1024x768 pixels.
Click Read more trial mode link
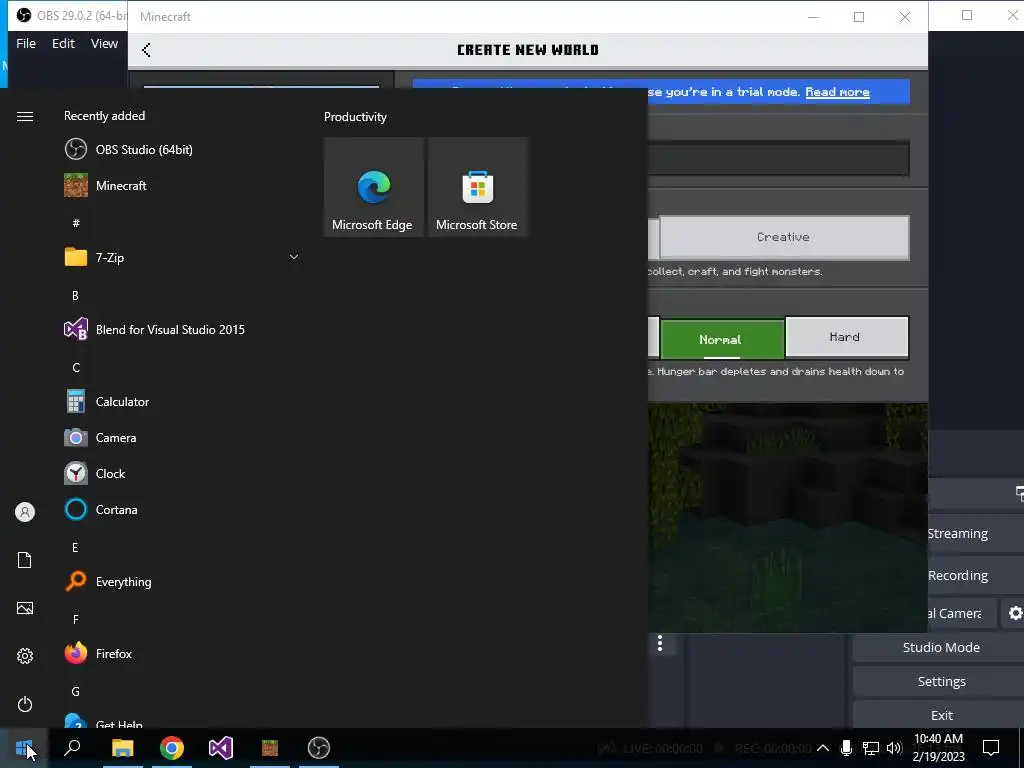[837, 92]
